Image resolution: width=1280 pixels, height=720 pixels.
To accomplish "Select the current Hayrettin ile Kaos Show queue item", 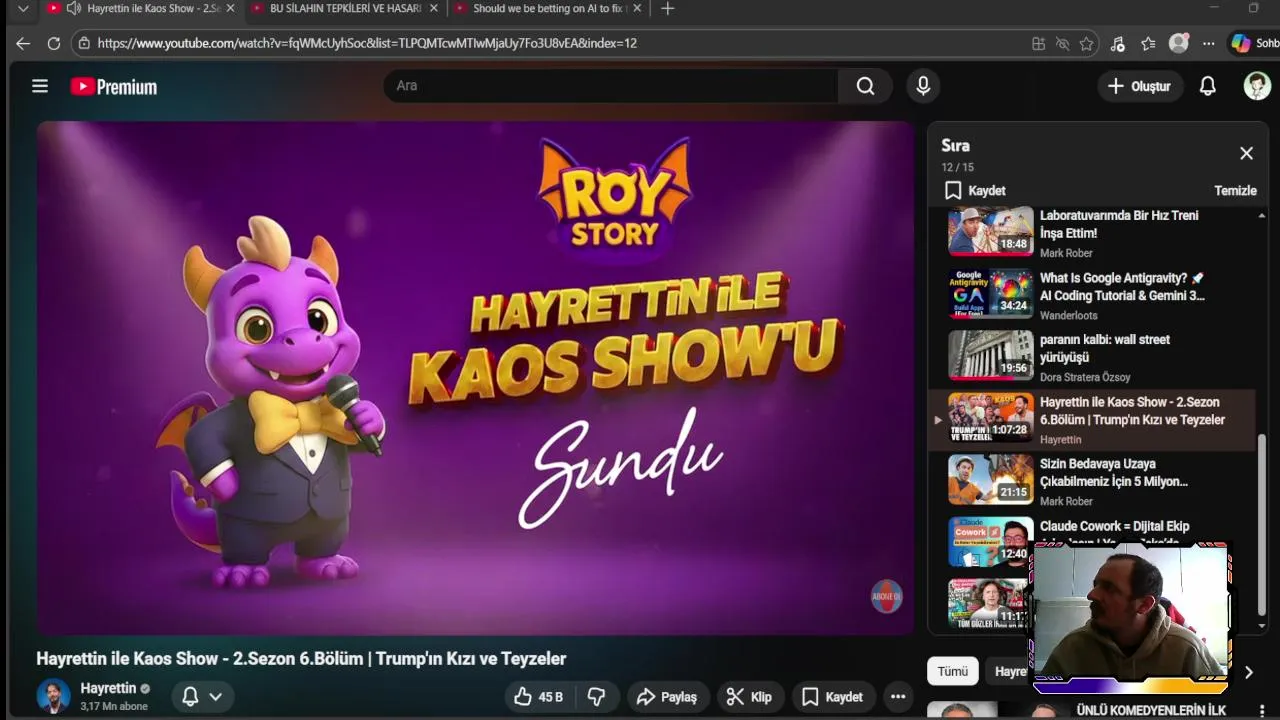I will pyautogui.click(x=1093, y=420).
